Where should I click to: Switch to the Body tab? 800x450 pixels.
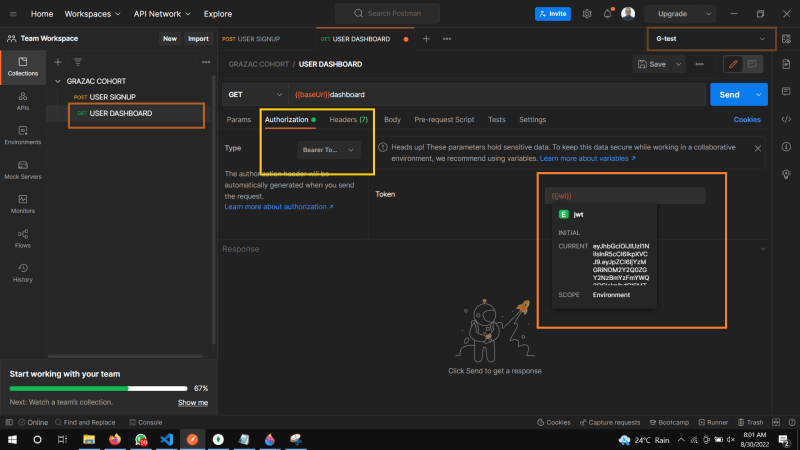point(392,119)
